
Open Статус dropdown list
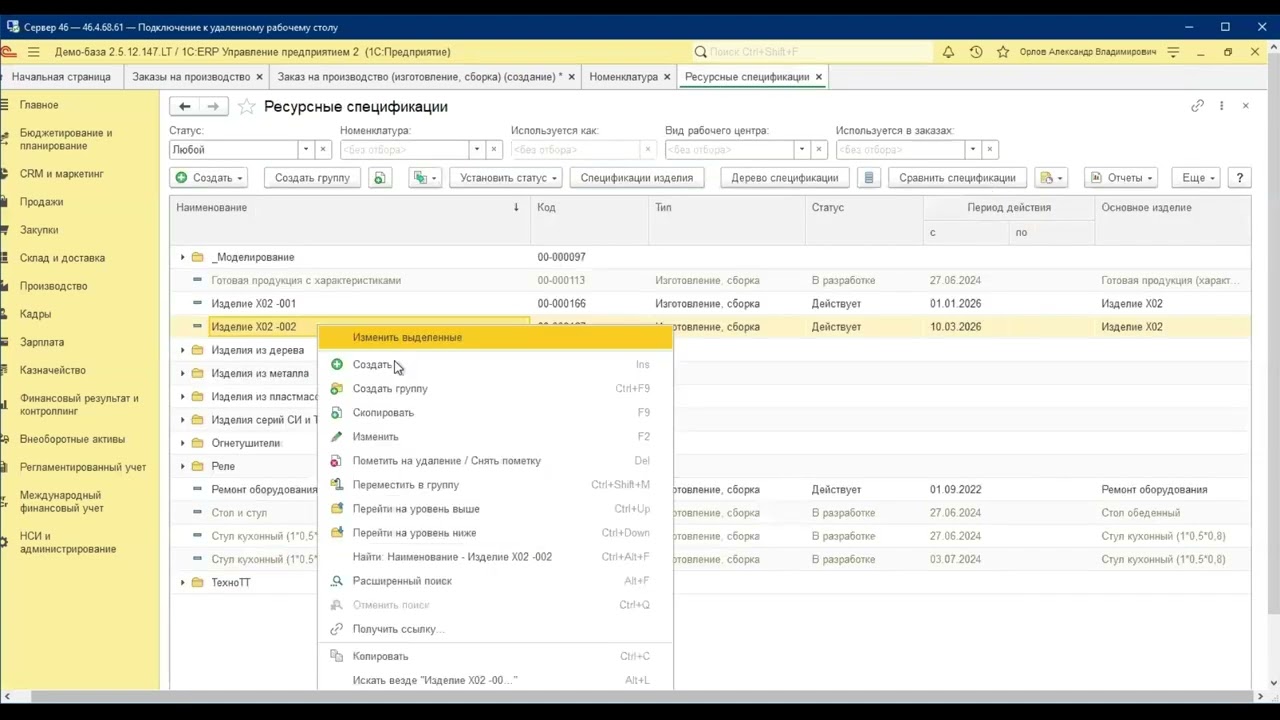pyautogui.click(x=306, y=150)
